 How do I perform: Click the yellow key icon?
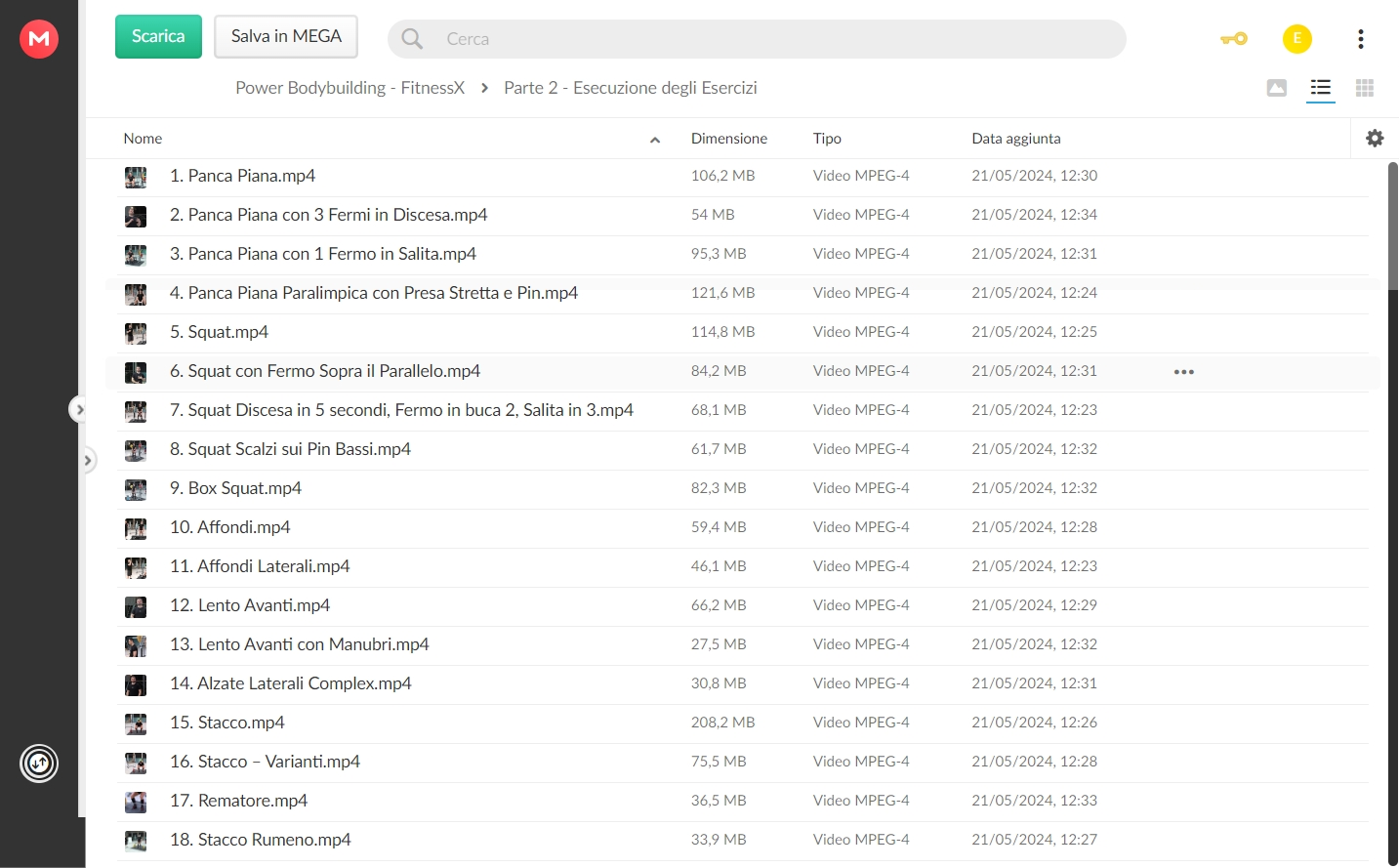pyautogui.click(x=1234, y=39)
